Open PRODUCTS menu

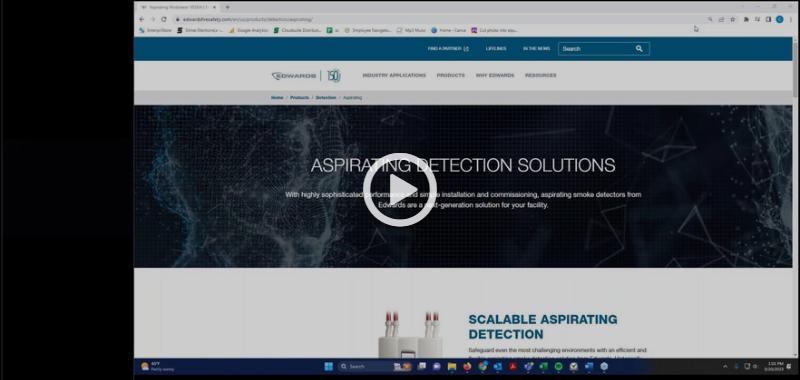coord(451,75)
